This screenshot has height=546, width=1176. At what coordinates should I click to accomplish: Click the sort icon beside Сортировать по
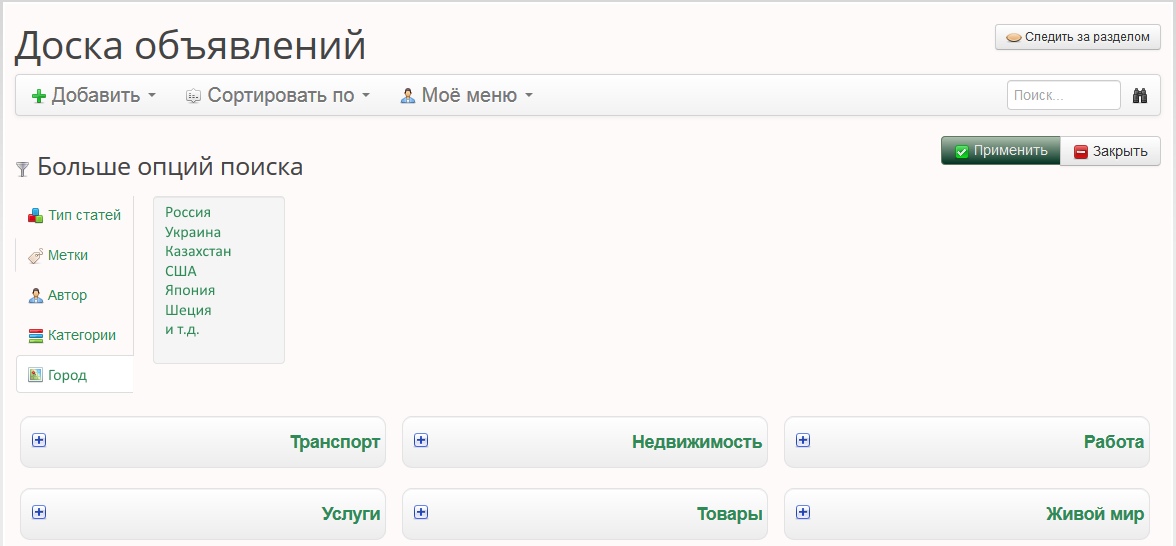point(194,96)
